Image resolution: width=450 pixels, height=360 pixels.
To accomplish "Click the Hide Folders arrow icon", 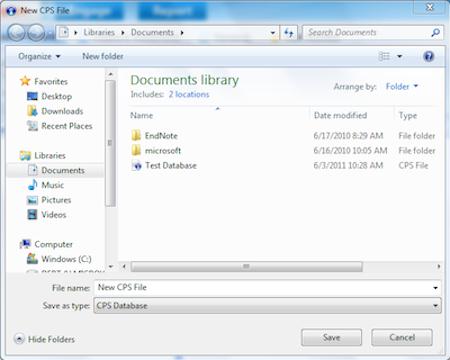I will coord(19,339).
